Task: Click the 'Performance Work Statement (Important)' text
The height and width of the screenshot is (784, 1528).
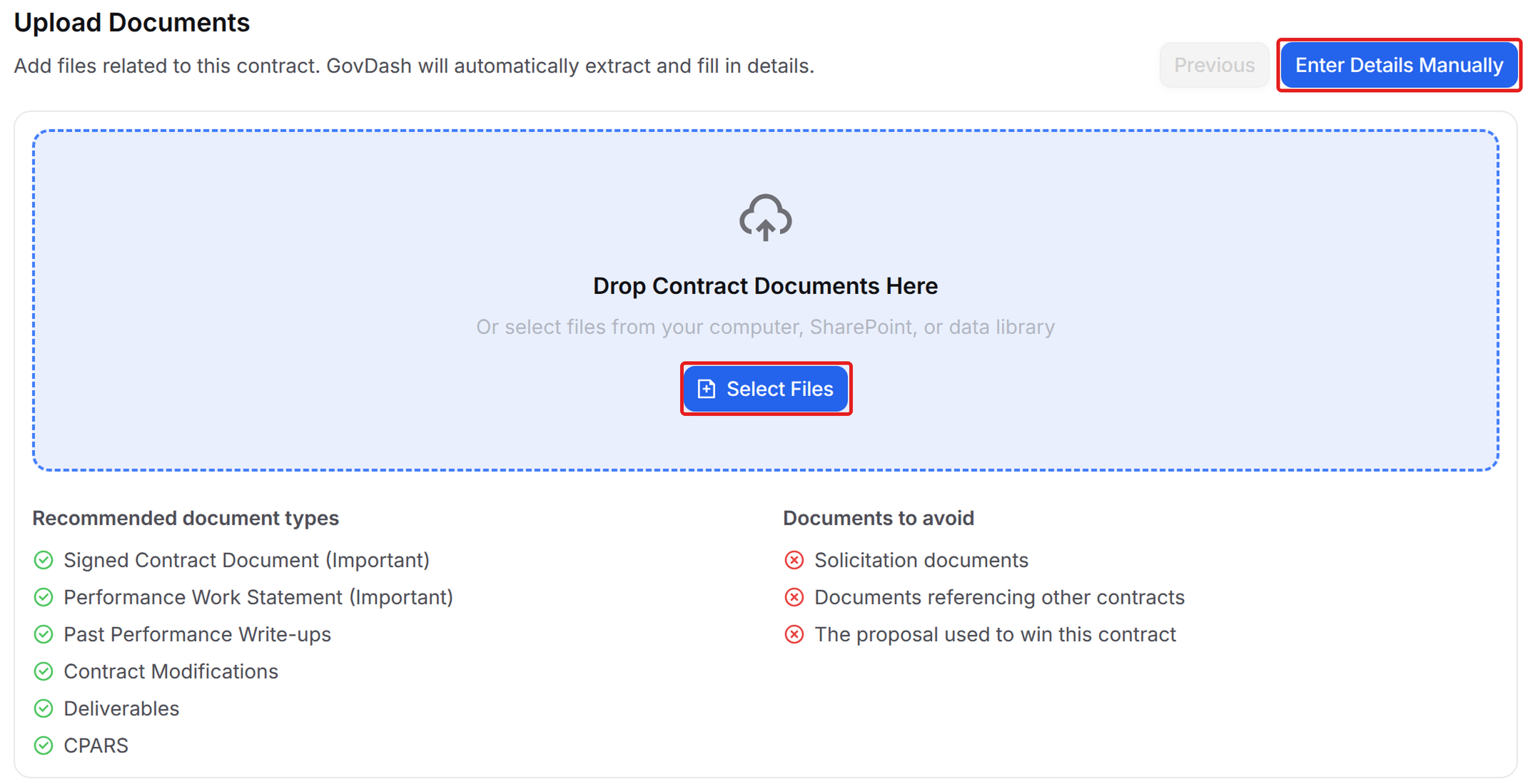Action: pyautogui.click(x=258, y=597)
